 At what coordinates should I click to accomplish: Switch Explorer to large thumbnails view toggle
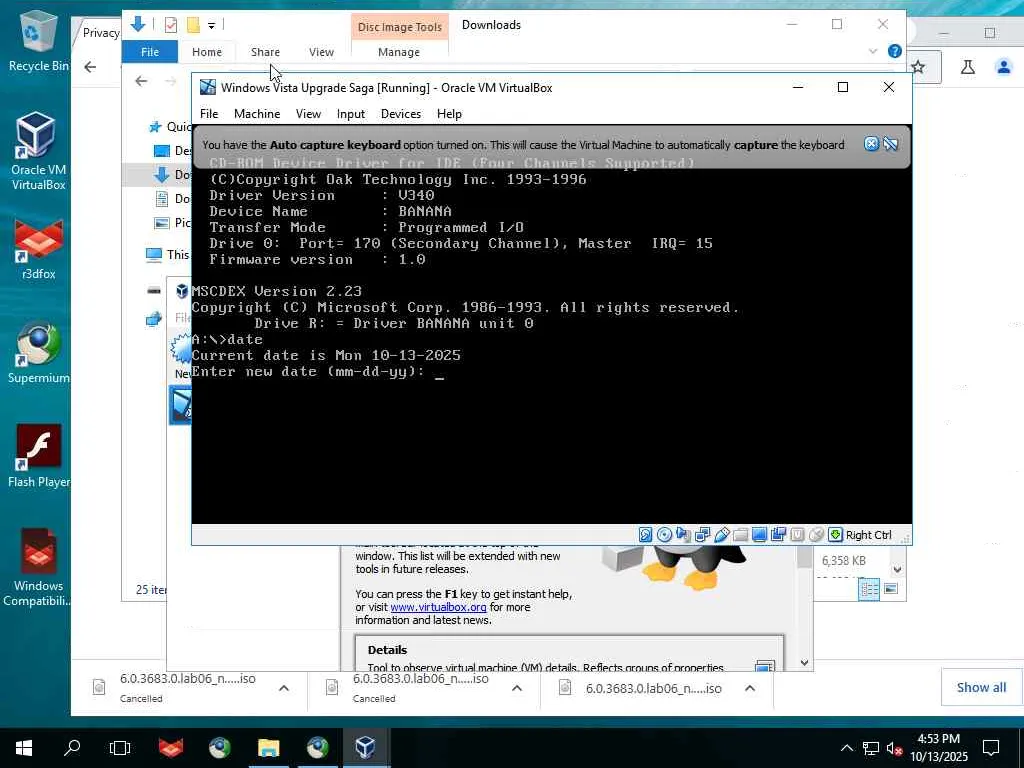coord(891,589)
